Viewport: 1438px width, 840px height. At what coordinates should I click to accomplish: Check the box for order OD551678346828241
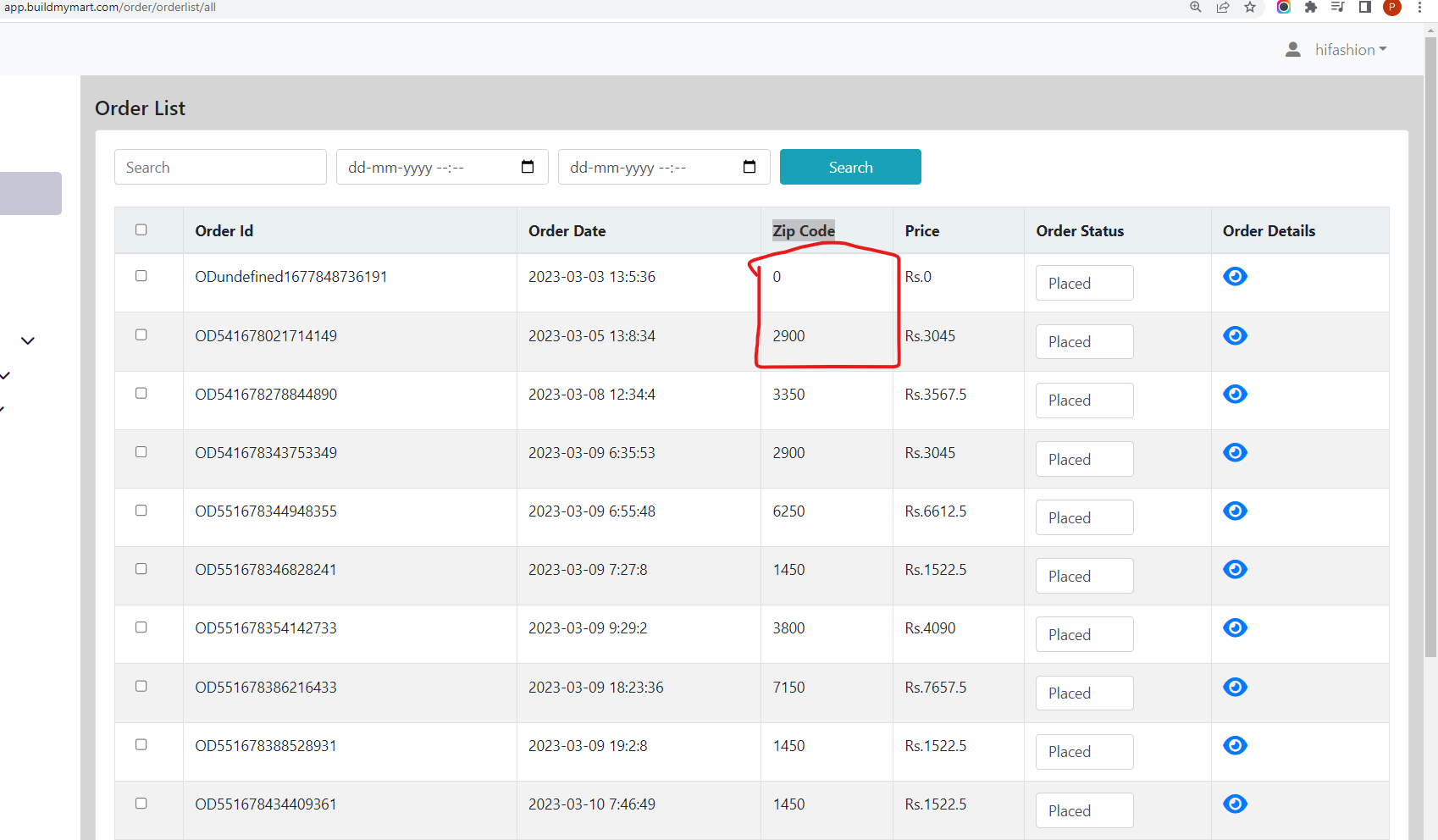click(141, 569)
